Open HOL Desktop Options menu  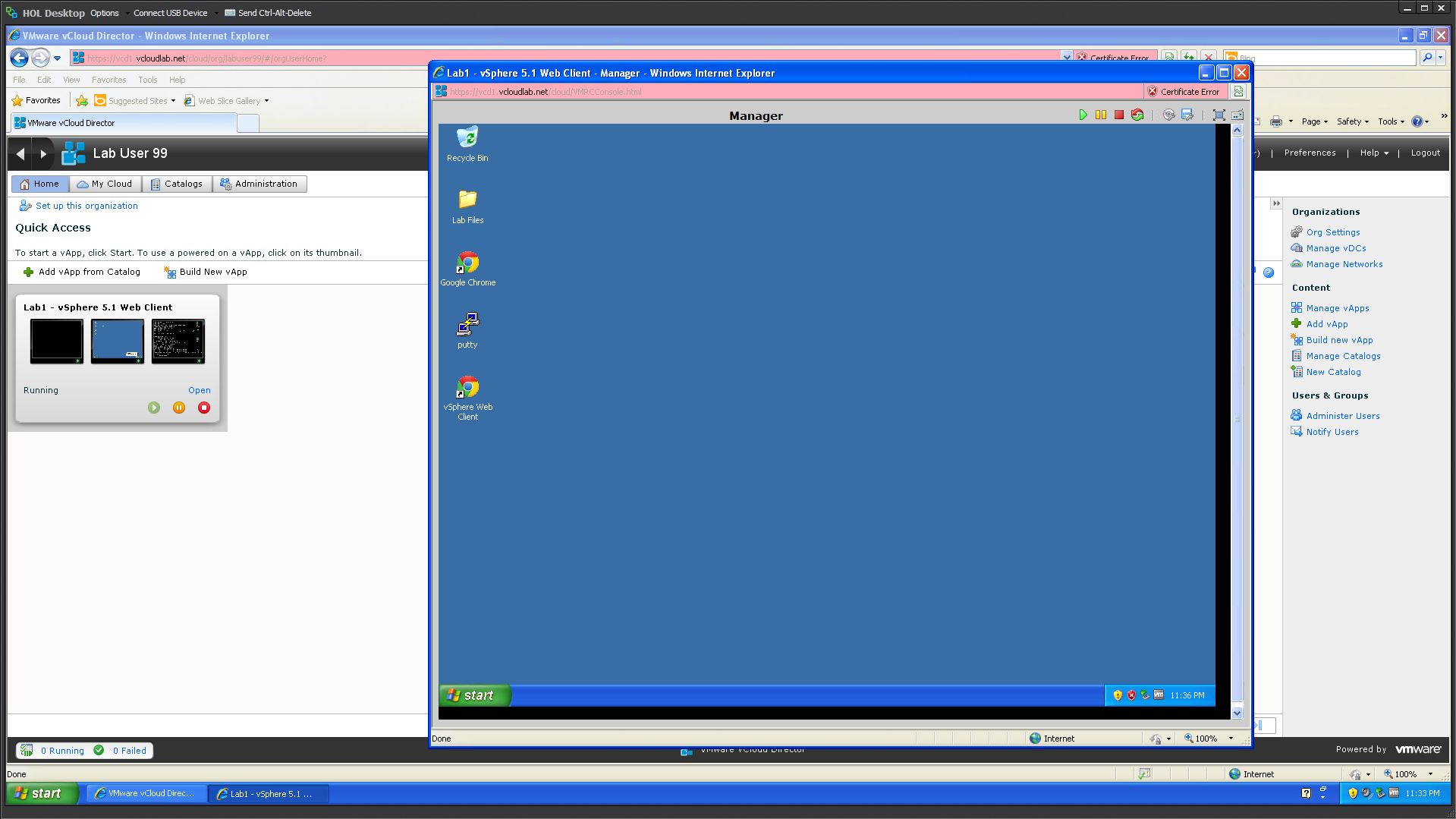[105, 13]
